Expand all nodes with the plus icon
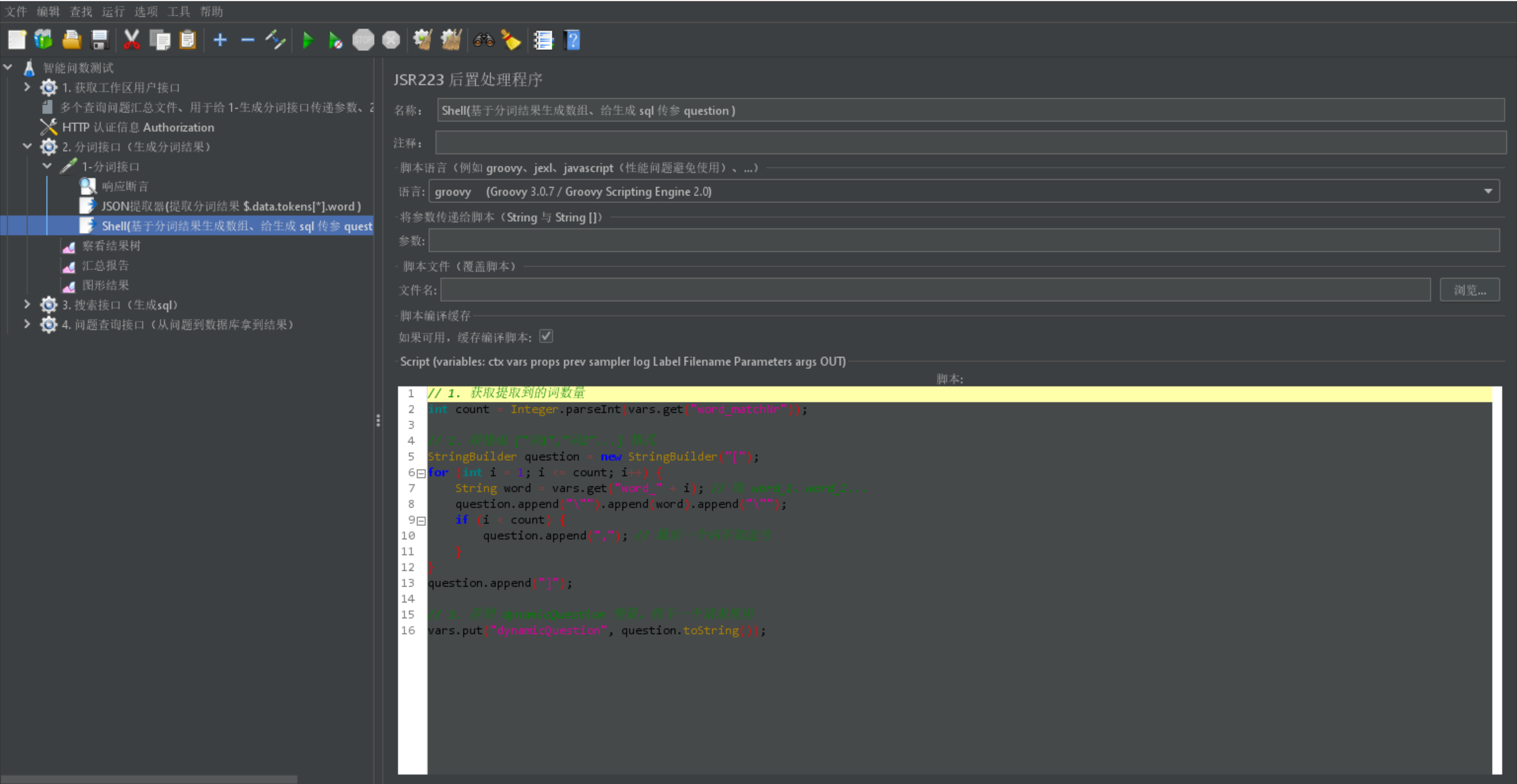Viewport: 1517px width, 784px height. [220, 40]
